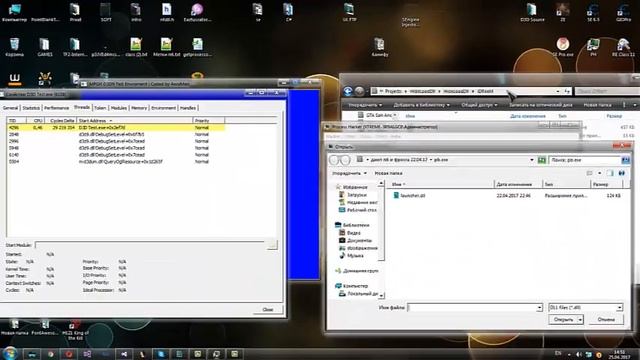640x360 pixels.
Task: Click back button in Открыть dialog
Action: (x=334, y=160)
